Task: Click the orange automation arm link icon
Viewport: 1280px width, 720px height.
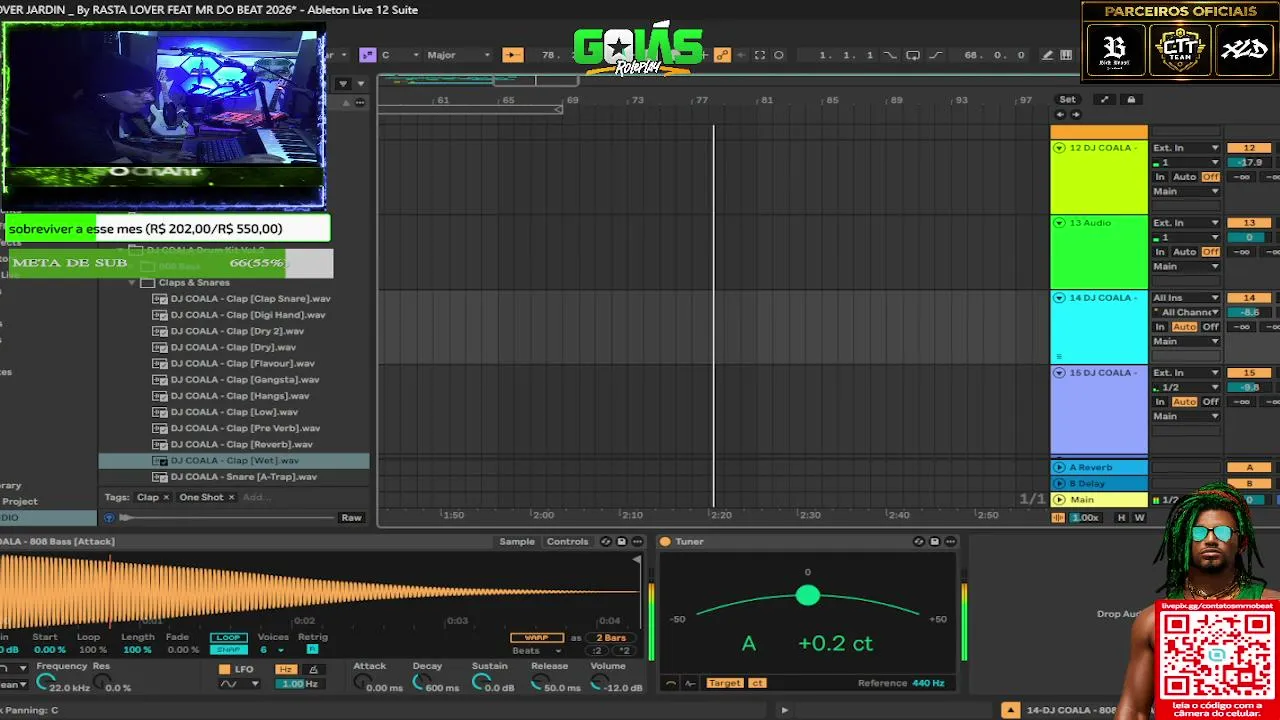Action: [722, 55]
